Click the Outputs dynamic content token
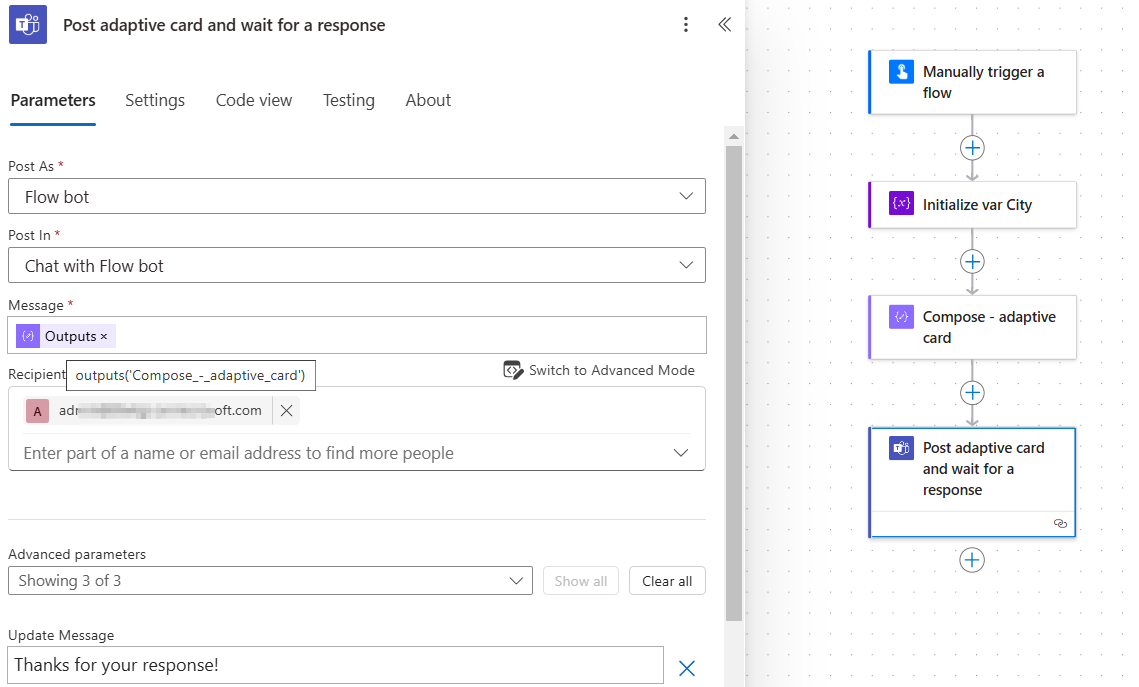1139x687 pixels. [x=65, y=336]
